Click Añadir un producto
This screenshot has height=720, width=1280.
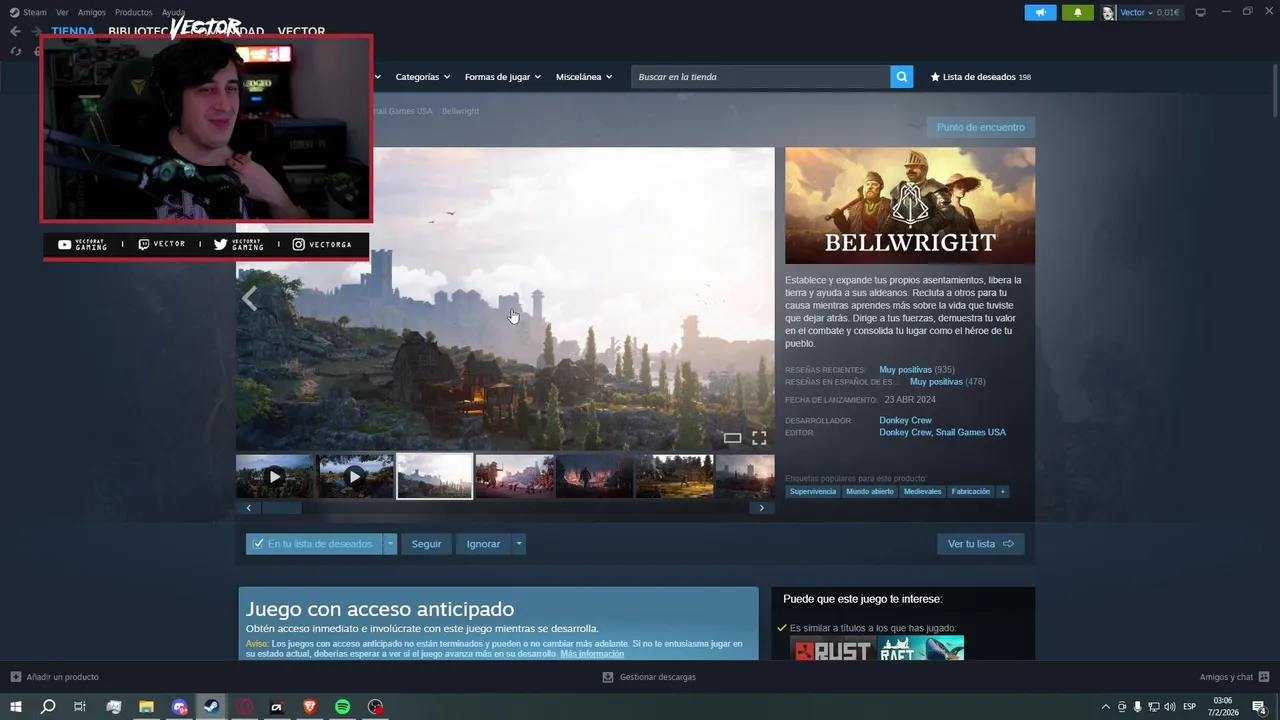[x=55, y=677]
